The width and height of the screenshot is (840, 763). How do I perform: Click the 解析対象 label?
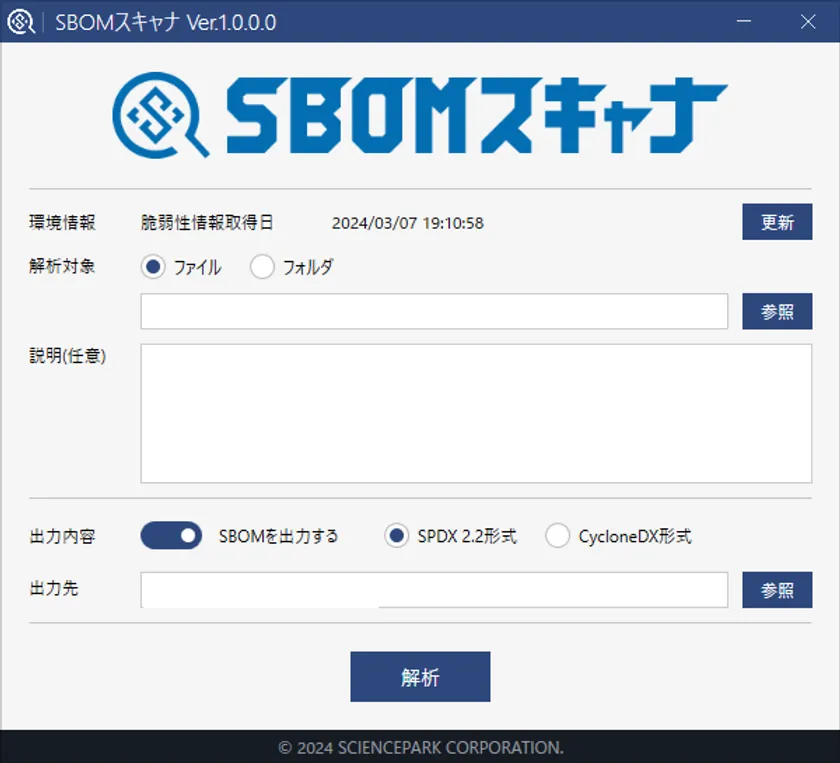(x=62, y=266)
